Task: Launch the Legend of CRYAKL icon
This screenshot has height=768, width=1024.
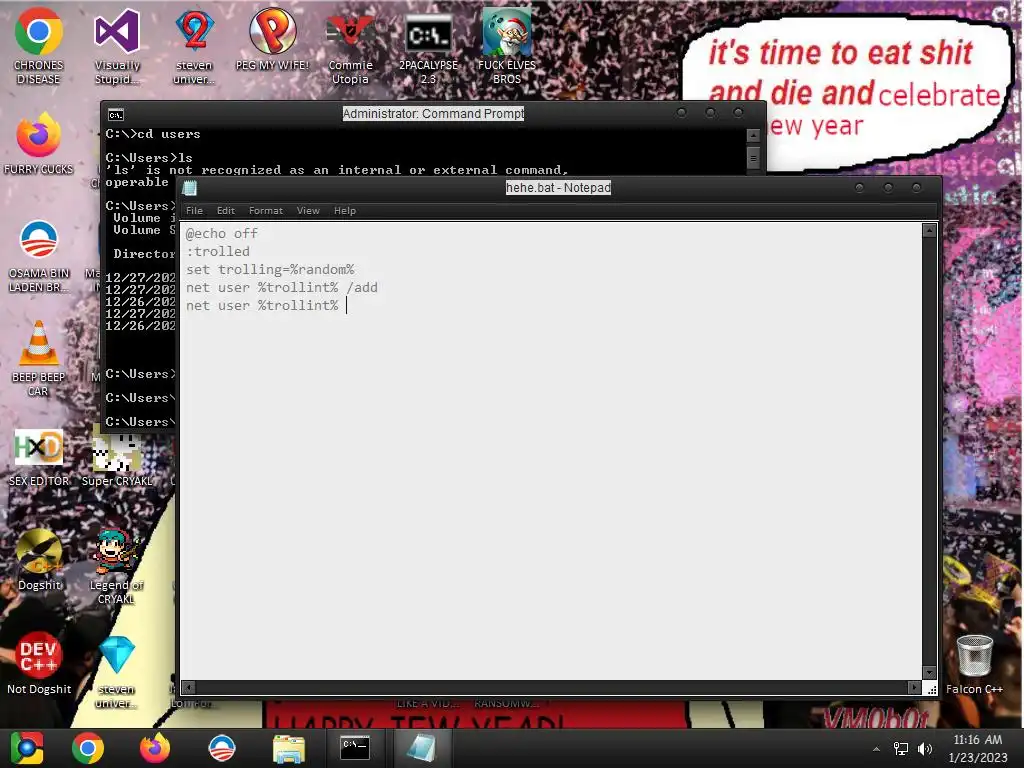Action: pos(116,566)
